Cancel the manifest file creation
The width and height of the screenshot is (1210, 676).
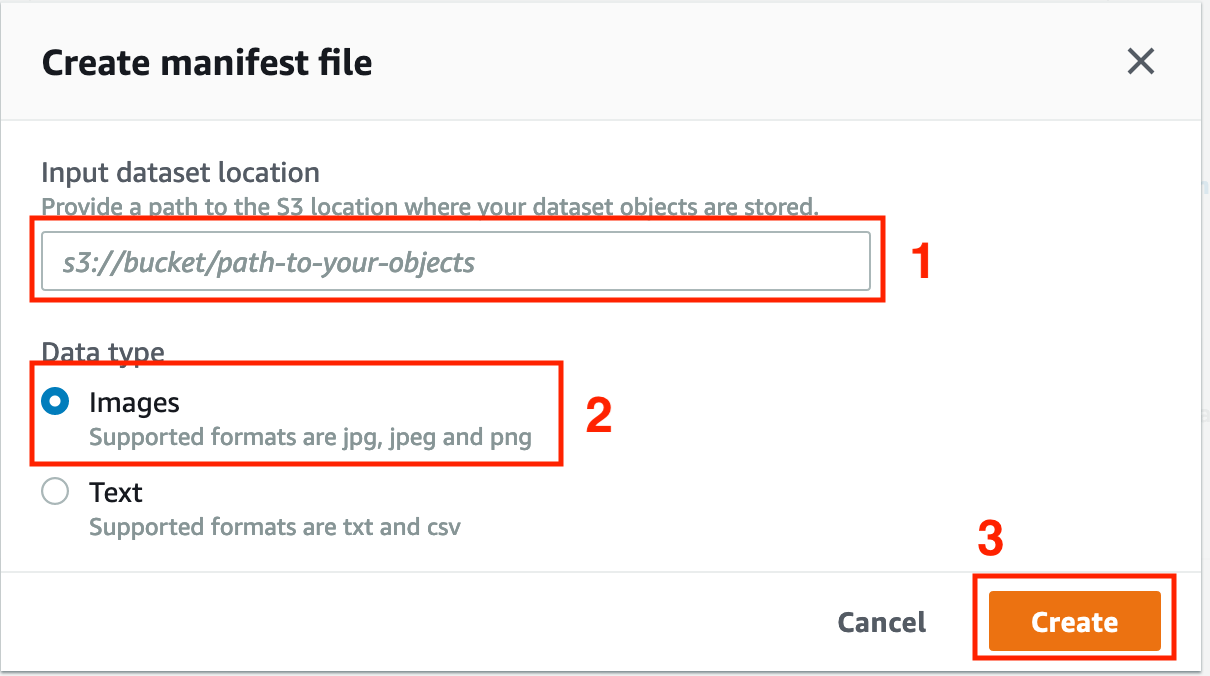pos(882,622)
